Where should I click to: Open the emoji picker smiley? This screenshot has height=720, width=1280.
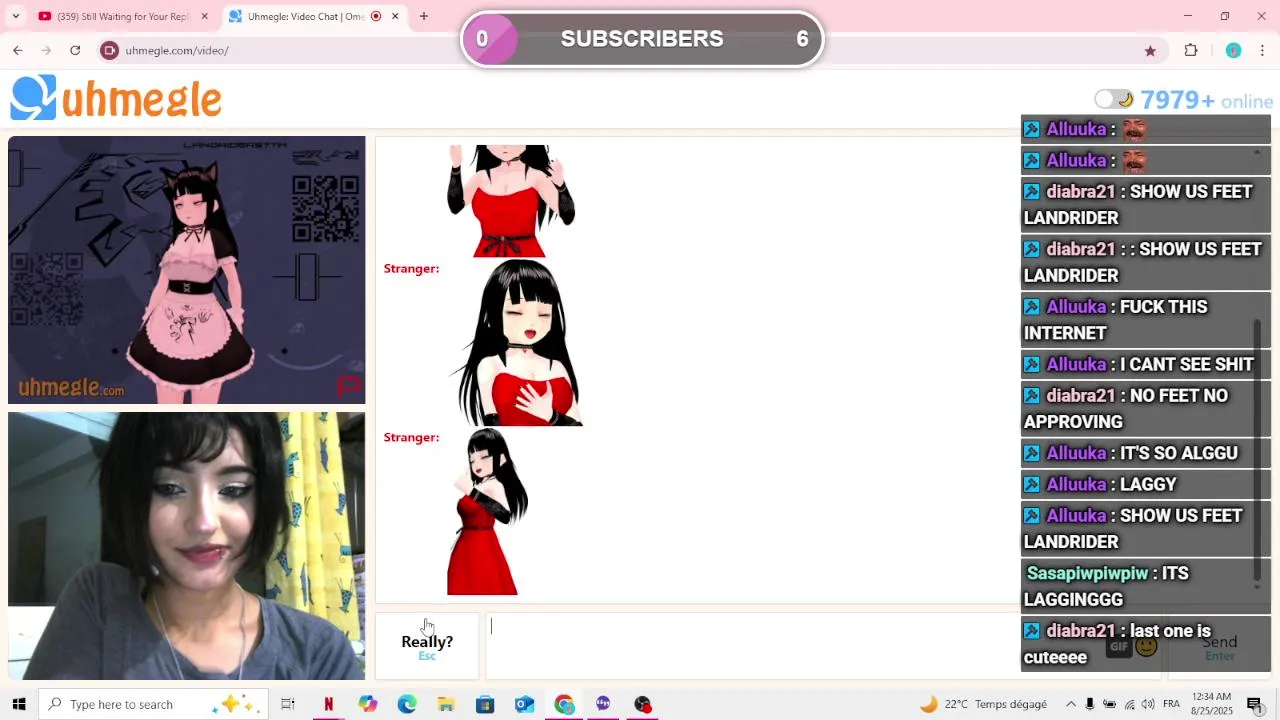click(1146, 646)
